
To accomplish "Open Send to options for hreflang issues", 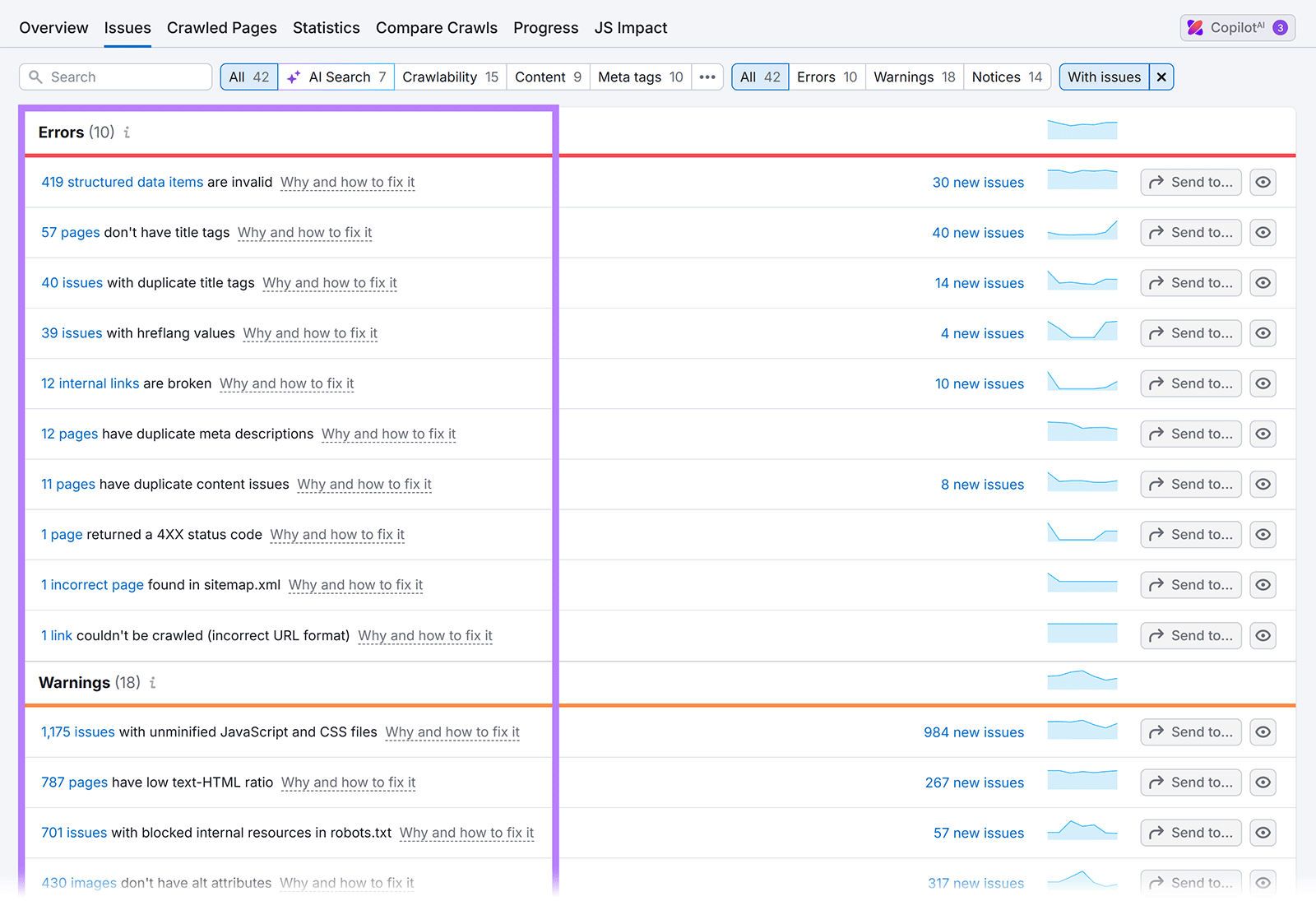I will point(1190,333).
